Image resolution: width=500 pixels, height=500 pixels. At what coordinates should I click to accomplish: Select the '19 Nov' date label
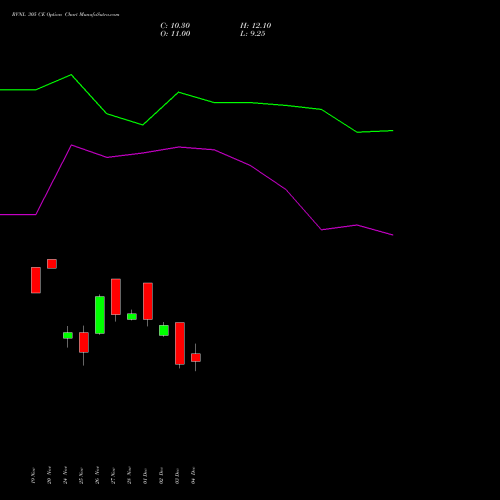coord(33,476)
